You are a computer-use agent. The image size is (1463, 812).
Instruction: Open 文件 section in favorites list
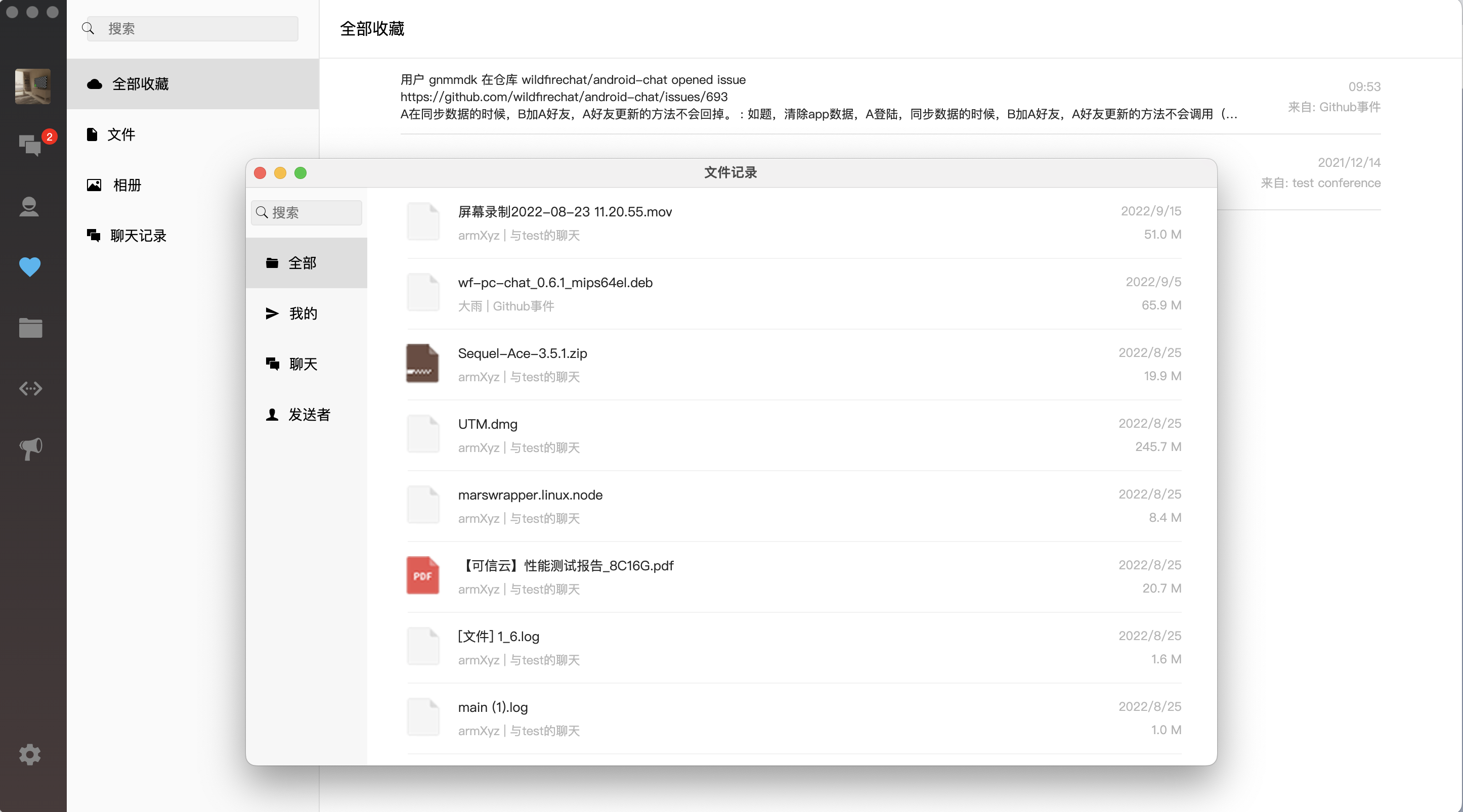coord(121,134)
